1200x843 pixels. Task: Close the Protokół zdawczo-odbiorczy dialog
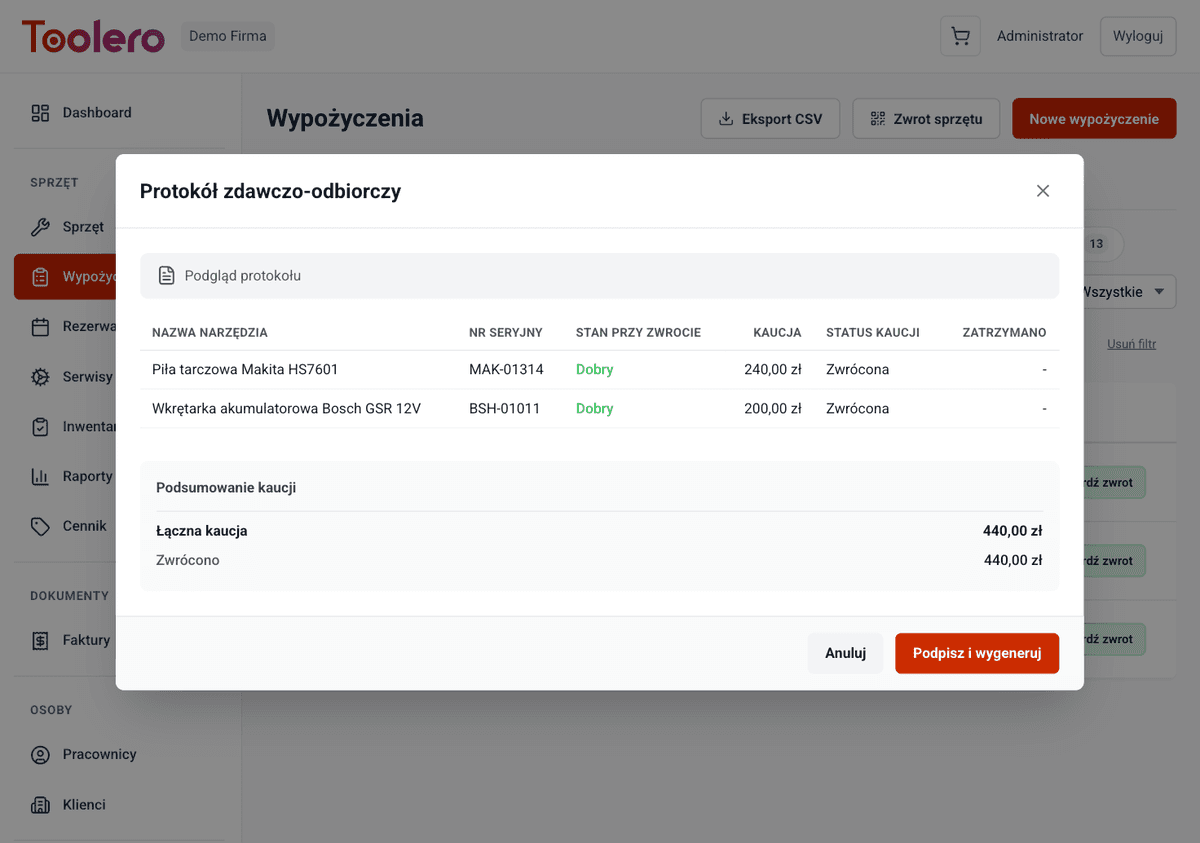[1043, 191]
